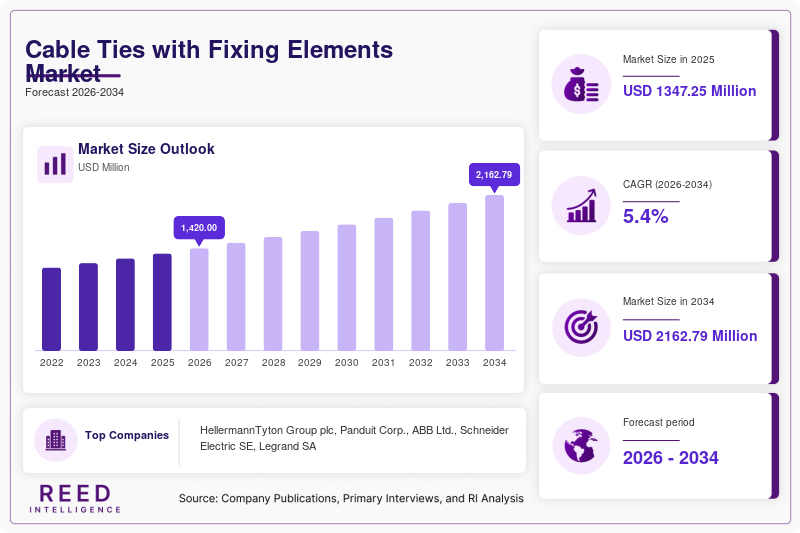800x533 pixels.
Task: Click the 2026 - 2034 forecast period text
Action: point(670,458)
